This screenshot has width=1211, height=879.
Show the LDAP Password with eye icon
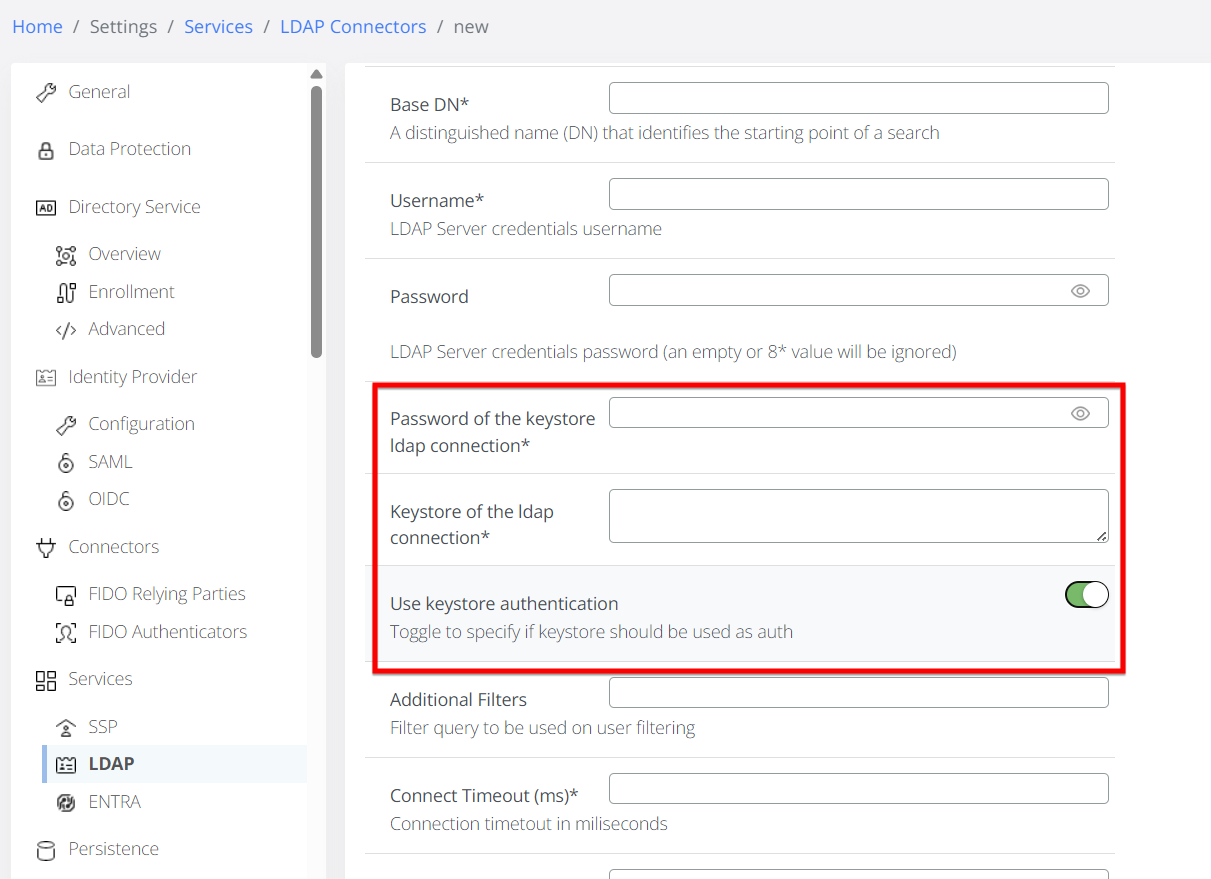[1080, 291]
